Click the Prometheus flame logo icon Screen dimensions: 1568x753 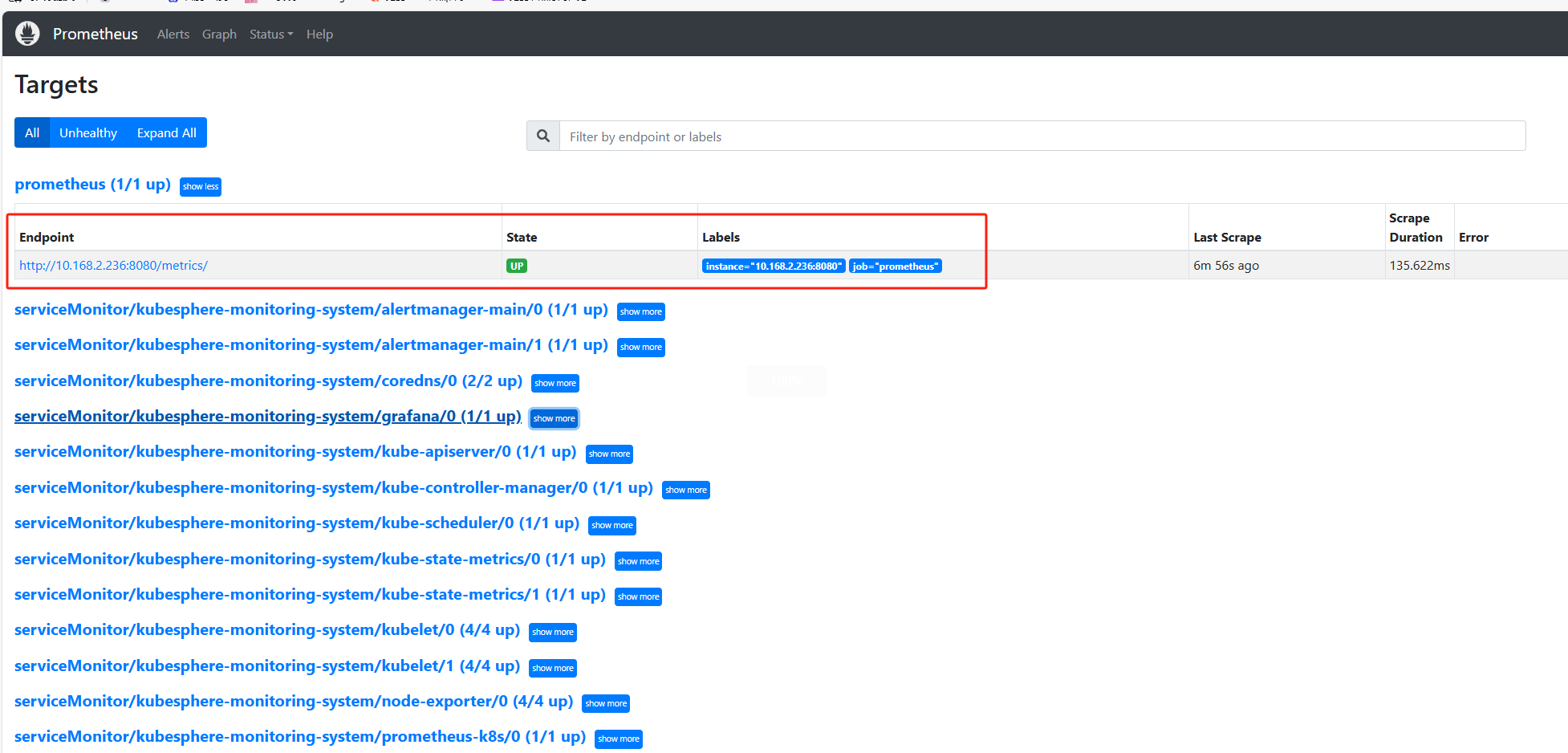pyautogui.click(x=27, y=34)
